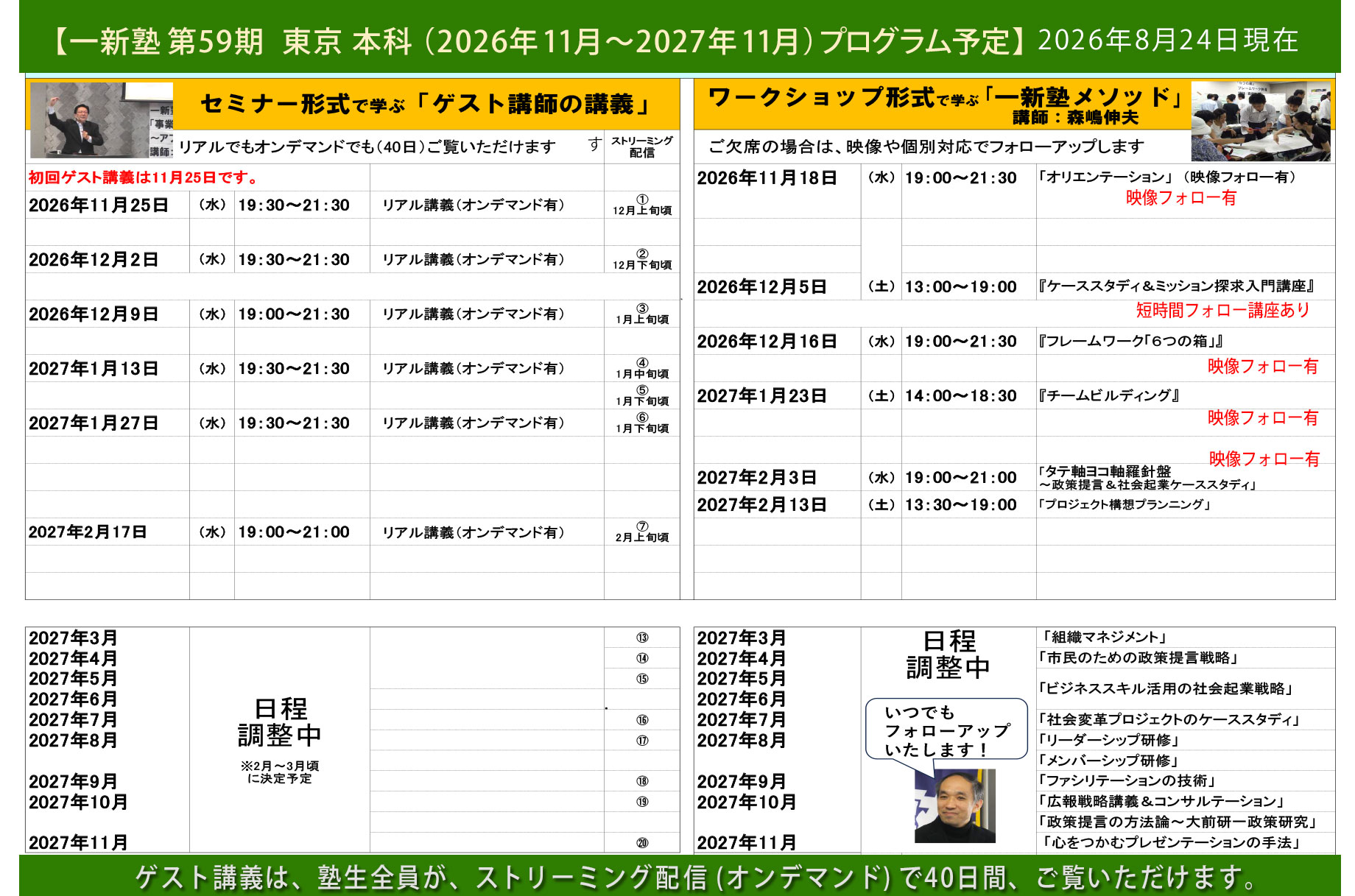Click 『ケーススタディ＆ミッション探求入門講座』 title
Viewport: 1355px width, 896px height.
coord(1177,286)
